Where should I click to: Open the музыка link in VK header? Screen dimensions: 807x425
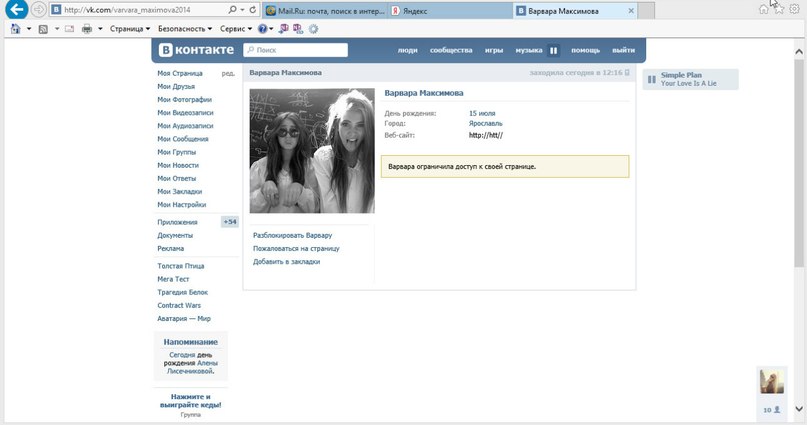pyautogui.click(x=529, y=50)
